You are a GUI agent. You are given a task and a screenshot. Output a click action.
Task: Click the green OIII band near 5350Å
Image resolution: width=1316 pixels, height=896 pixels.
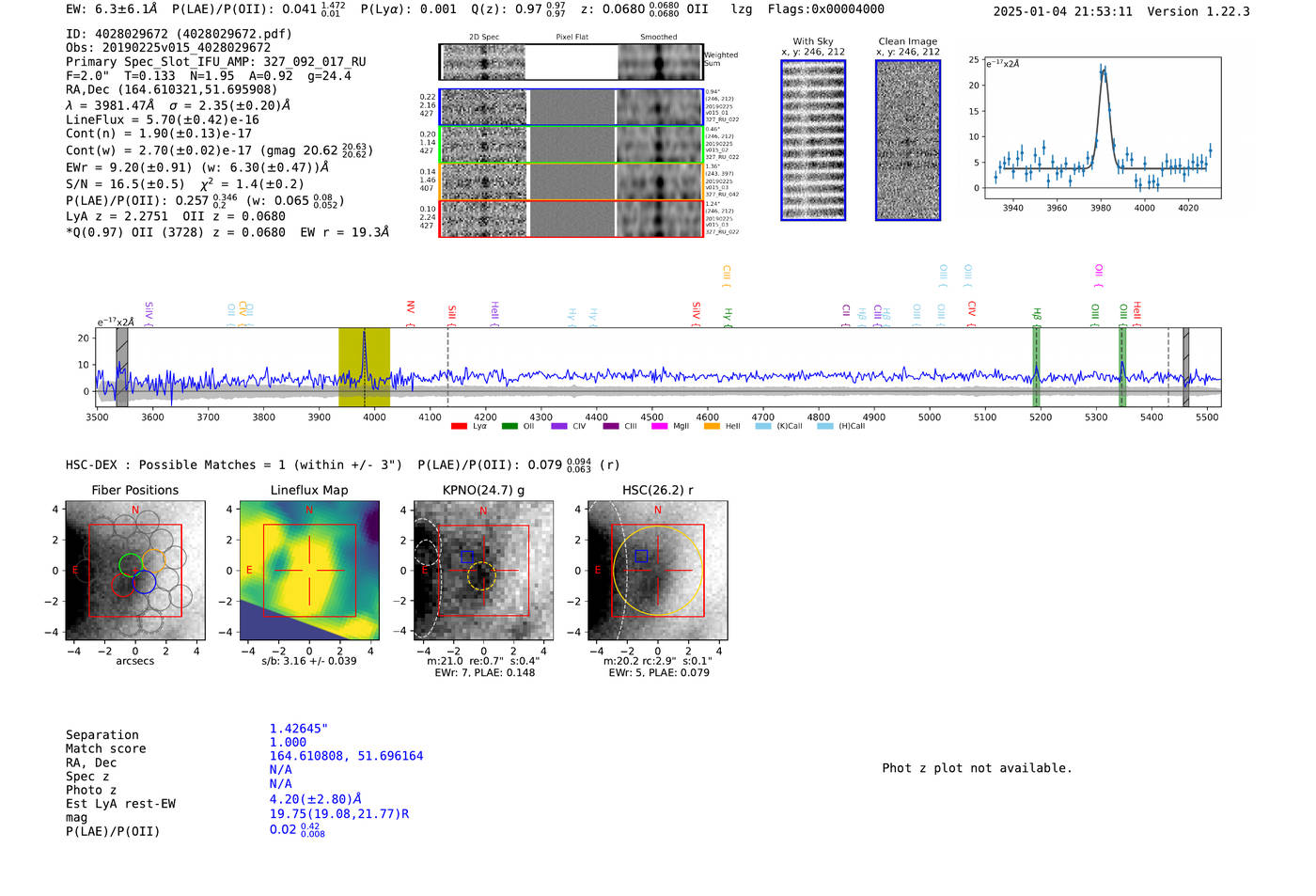click(1122, 368)
